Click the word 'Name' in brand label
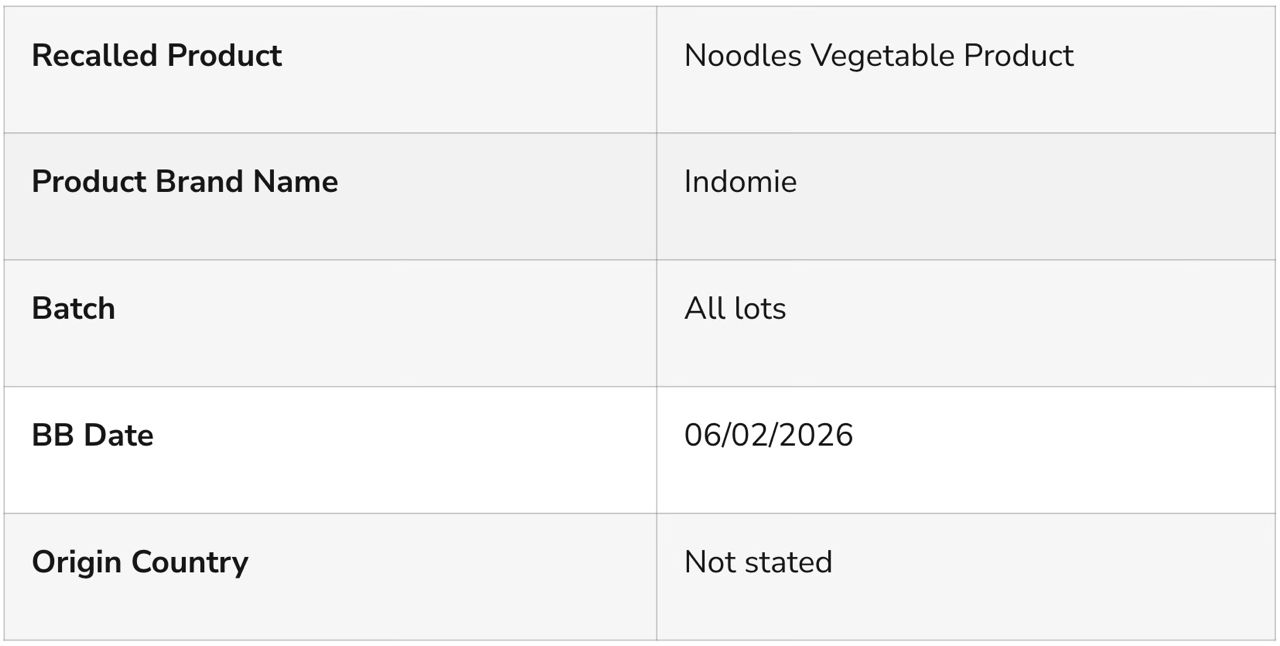 pyautogui.click(x=295, y=182)
